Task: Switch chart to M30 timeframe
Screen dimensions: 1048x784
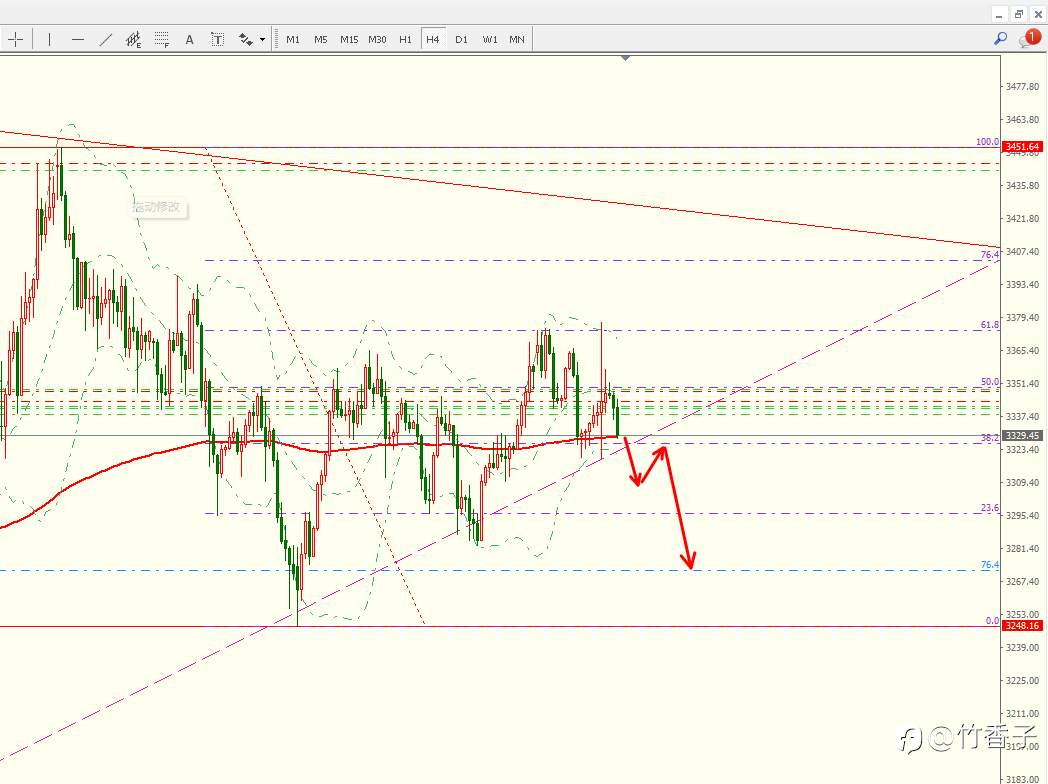Action: click(x=378, y=39)
